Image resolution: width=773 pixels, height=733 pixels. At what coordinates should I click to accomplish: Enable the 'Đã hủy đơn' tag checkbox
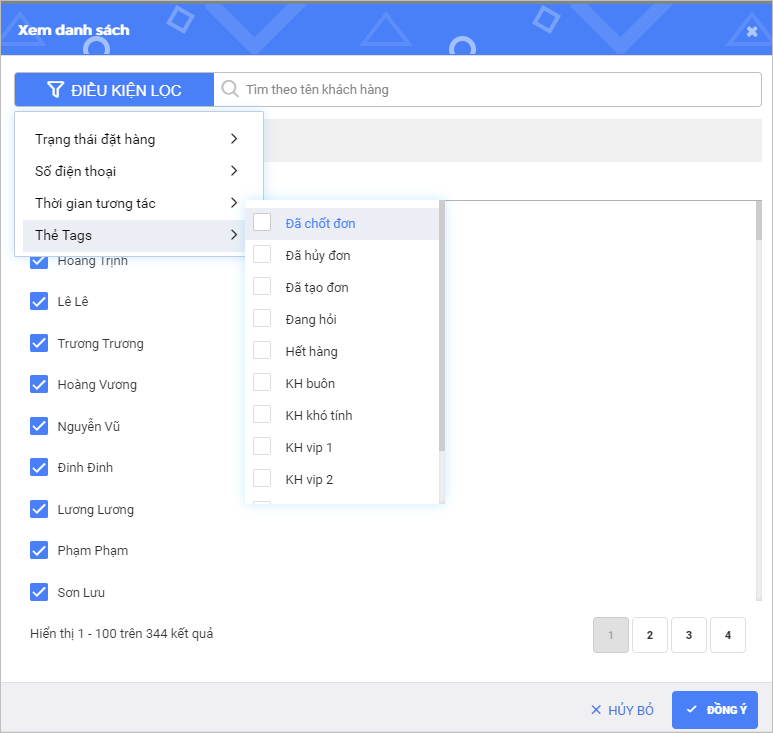(x=262, y=255)
